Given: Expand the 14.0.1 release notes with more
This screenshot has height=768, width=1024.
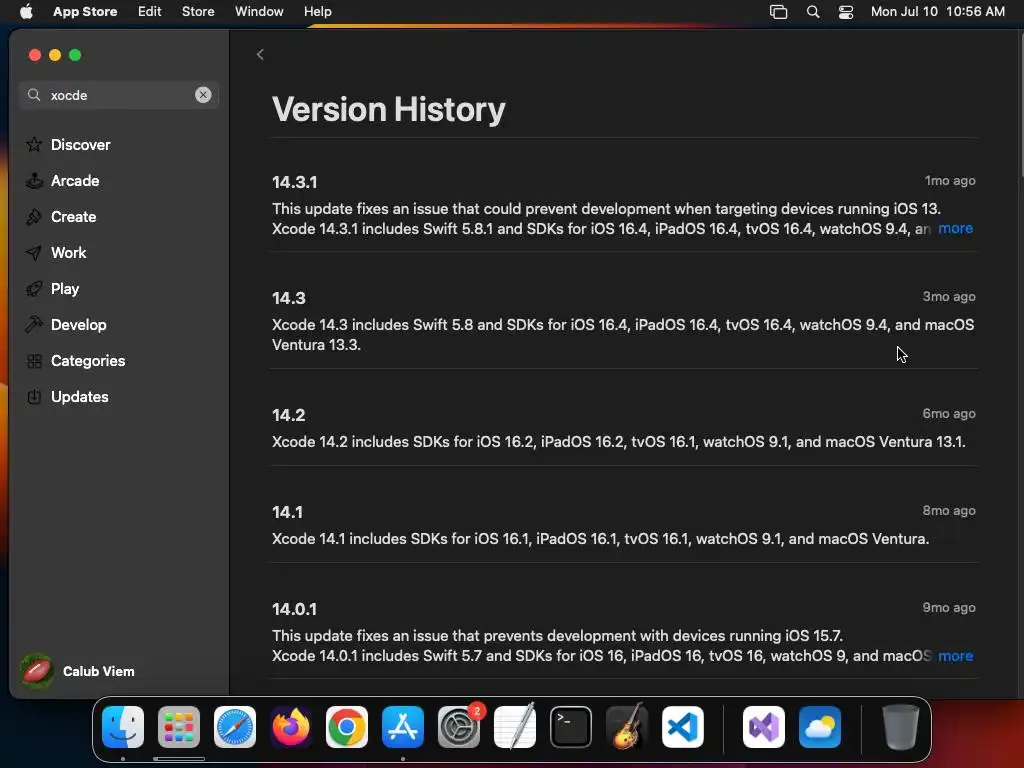Looking at the screenshot, I should pos(955,656).
